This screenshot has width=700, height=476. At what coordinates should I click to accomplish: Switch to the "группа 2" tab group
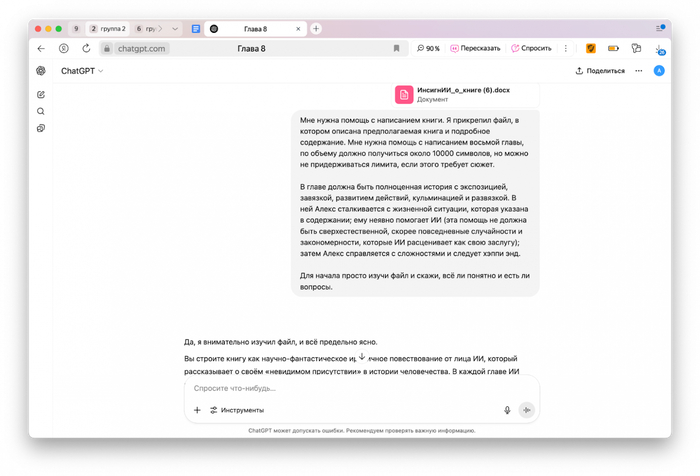(x=107, y=29)
